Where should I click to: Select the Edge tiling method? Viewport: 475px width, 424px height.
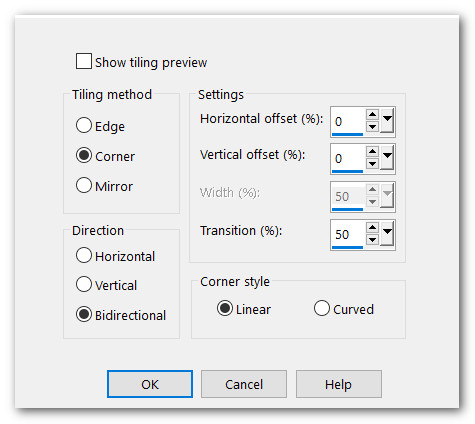(84, 126)
